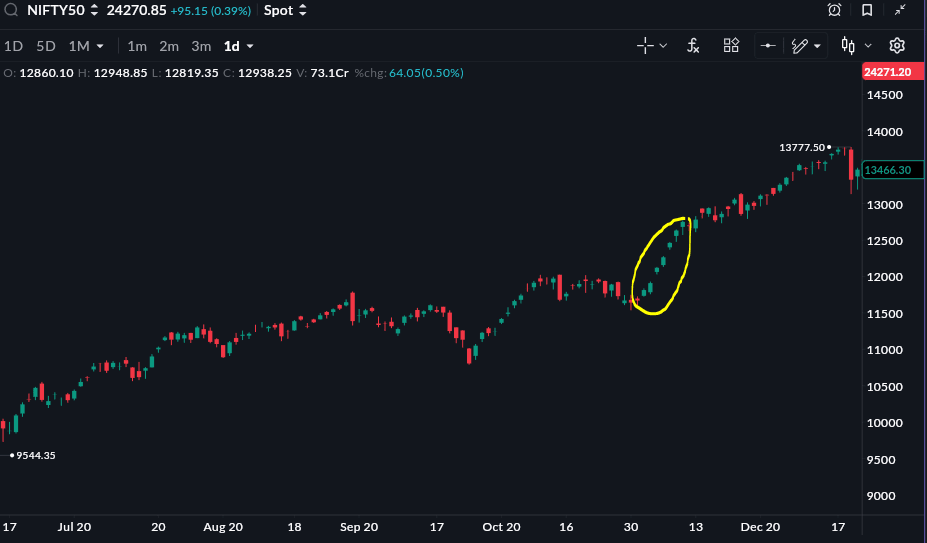
Task: Click the red 24271.20 current price label
Action: 893,72
